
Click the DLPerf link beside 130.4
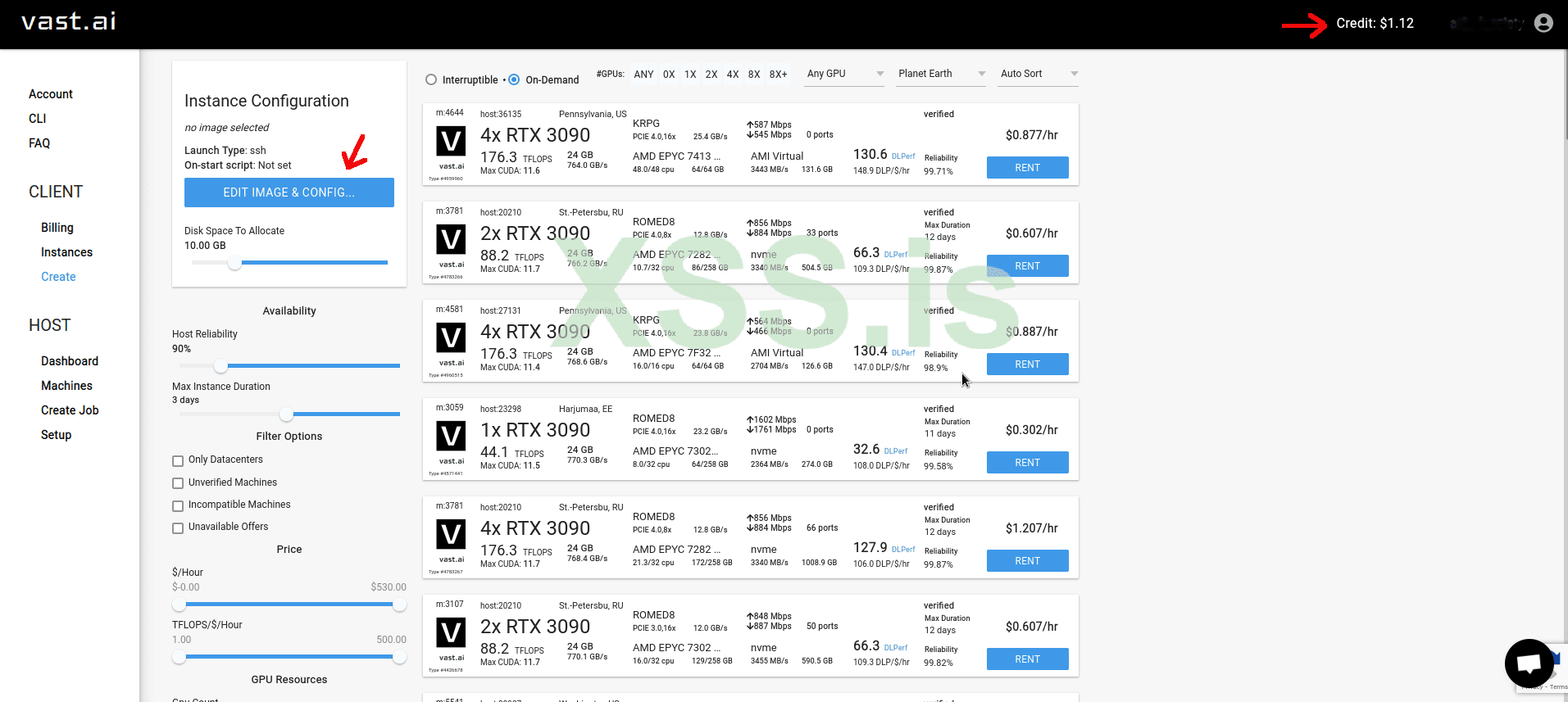(x=903, y=353)
